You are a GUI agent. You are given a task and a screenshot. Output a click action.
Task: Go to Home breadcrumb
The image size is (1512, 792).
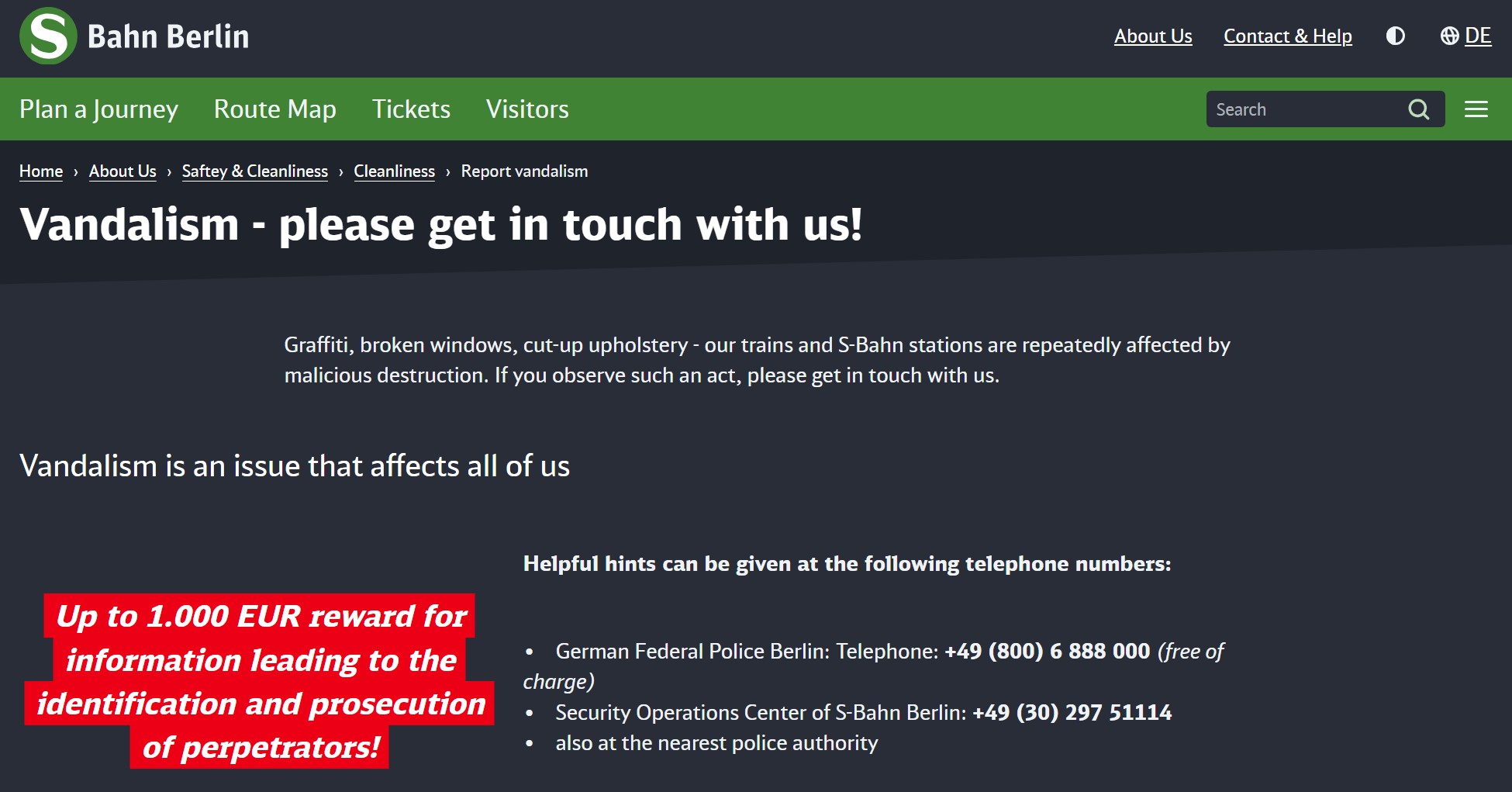coord(41,171)
